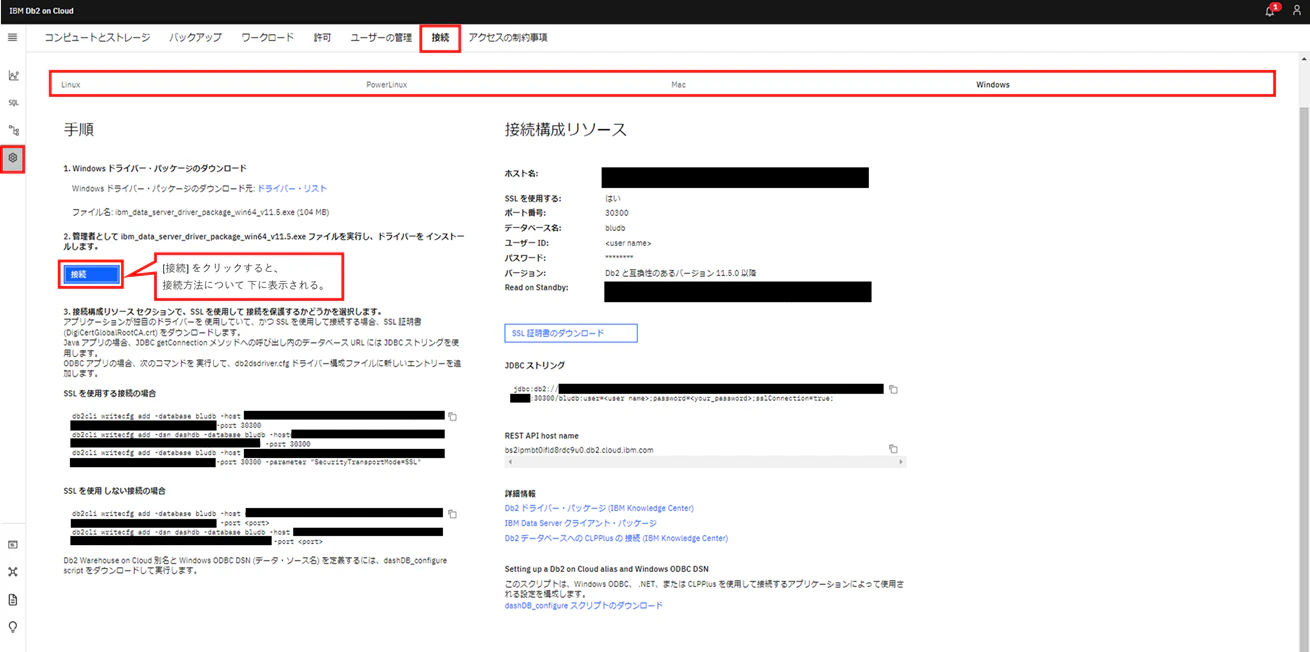The height and width of the screenshot is (652, 1310).
Task: Click the port number value 30300
Action: (617, 213)
